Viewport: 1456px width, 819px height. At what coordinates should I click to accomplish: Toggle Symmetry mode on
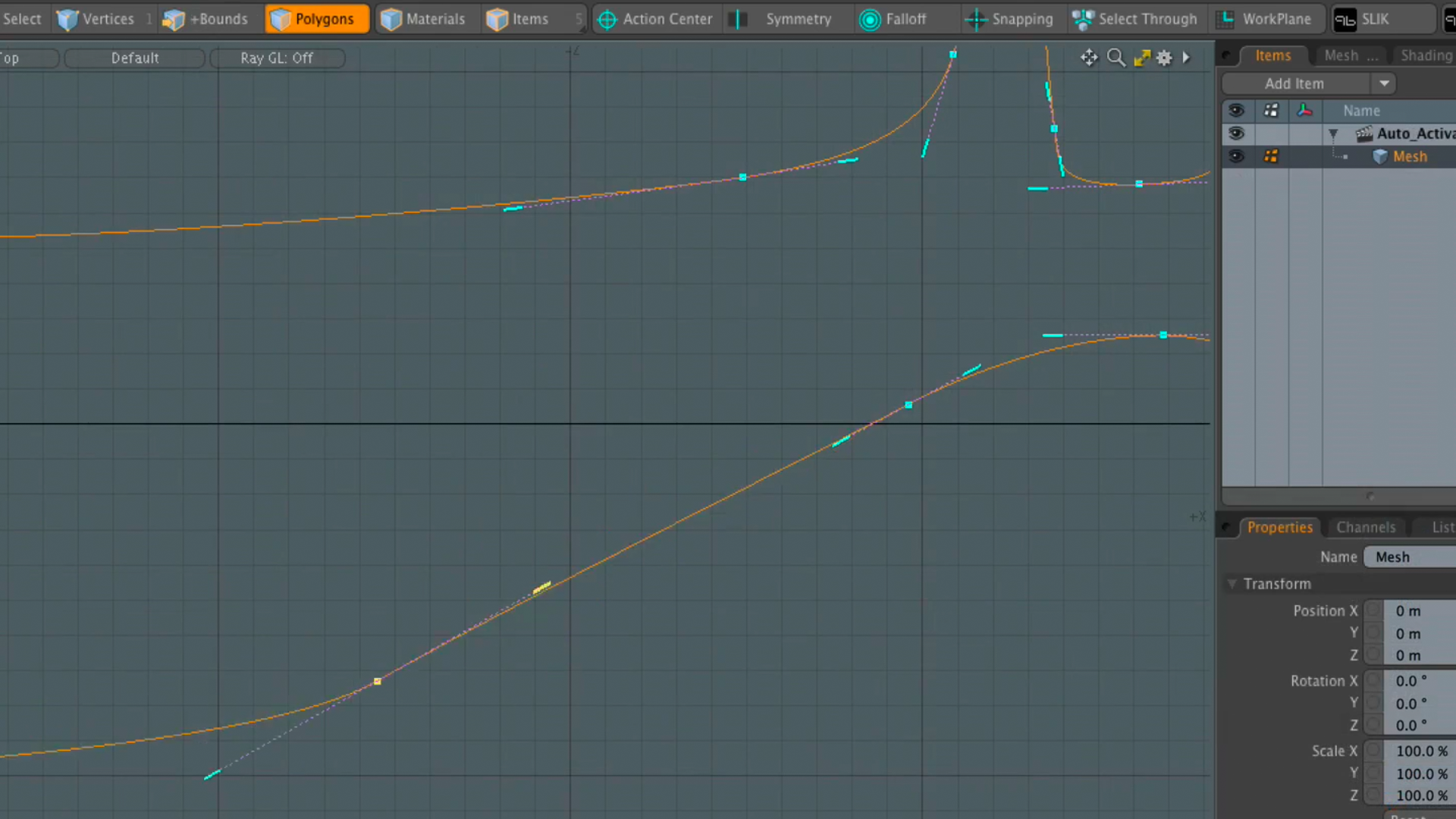(737, 20)
